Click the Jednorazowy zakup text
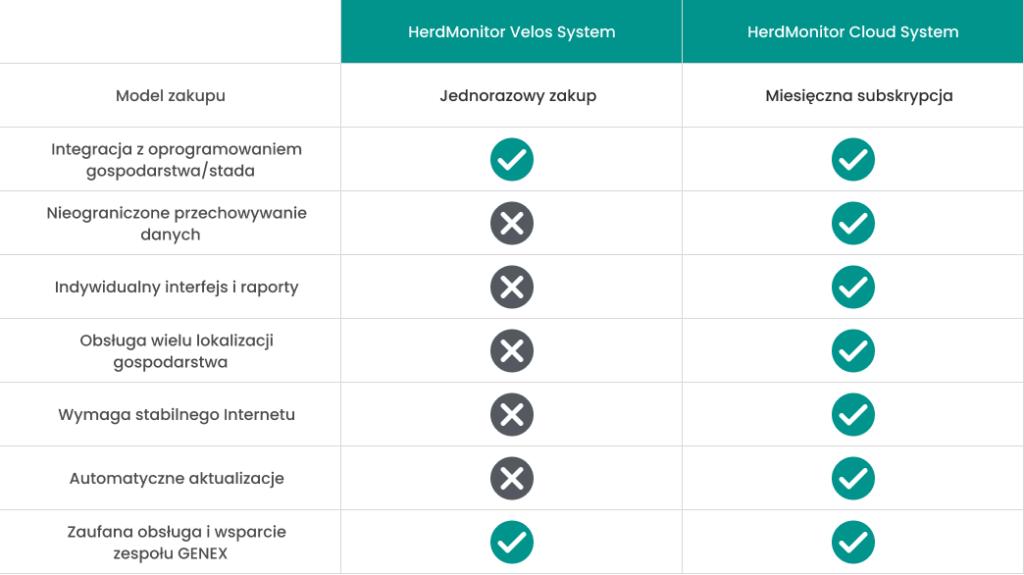 [518, 96]
